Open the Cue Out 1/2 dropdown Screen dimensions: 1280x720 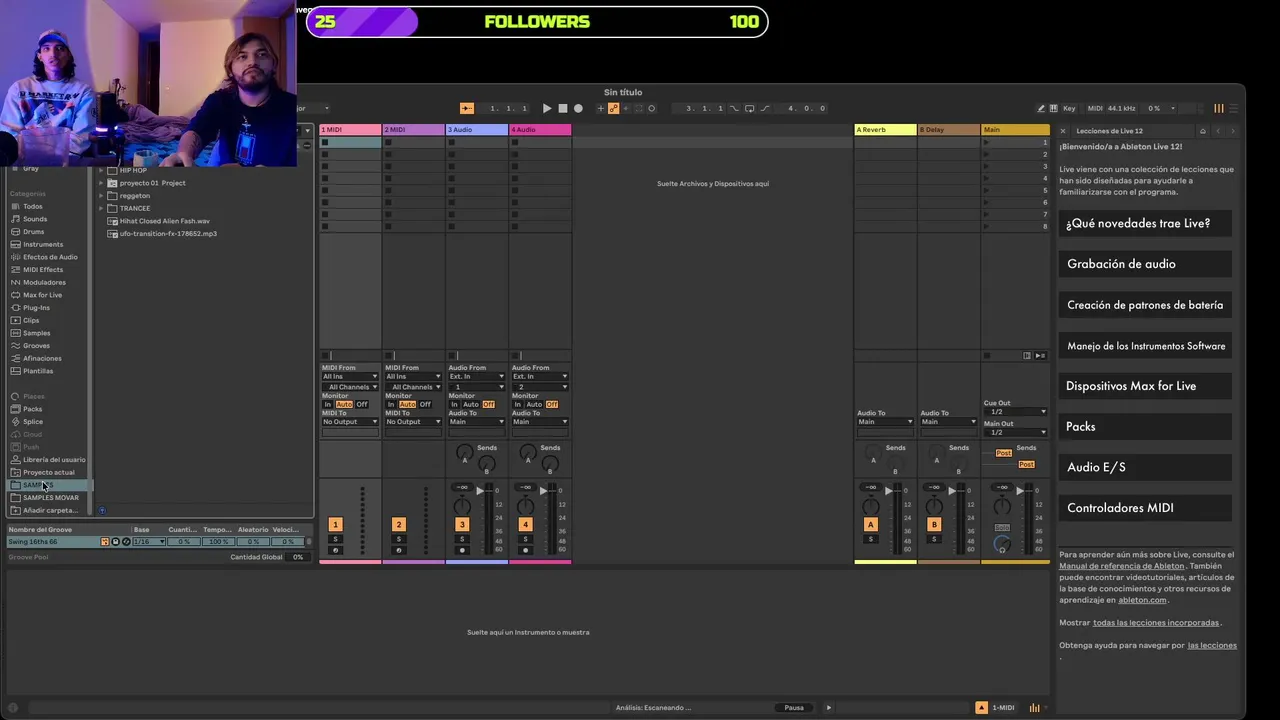click(1015, 411)
